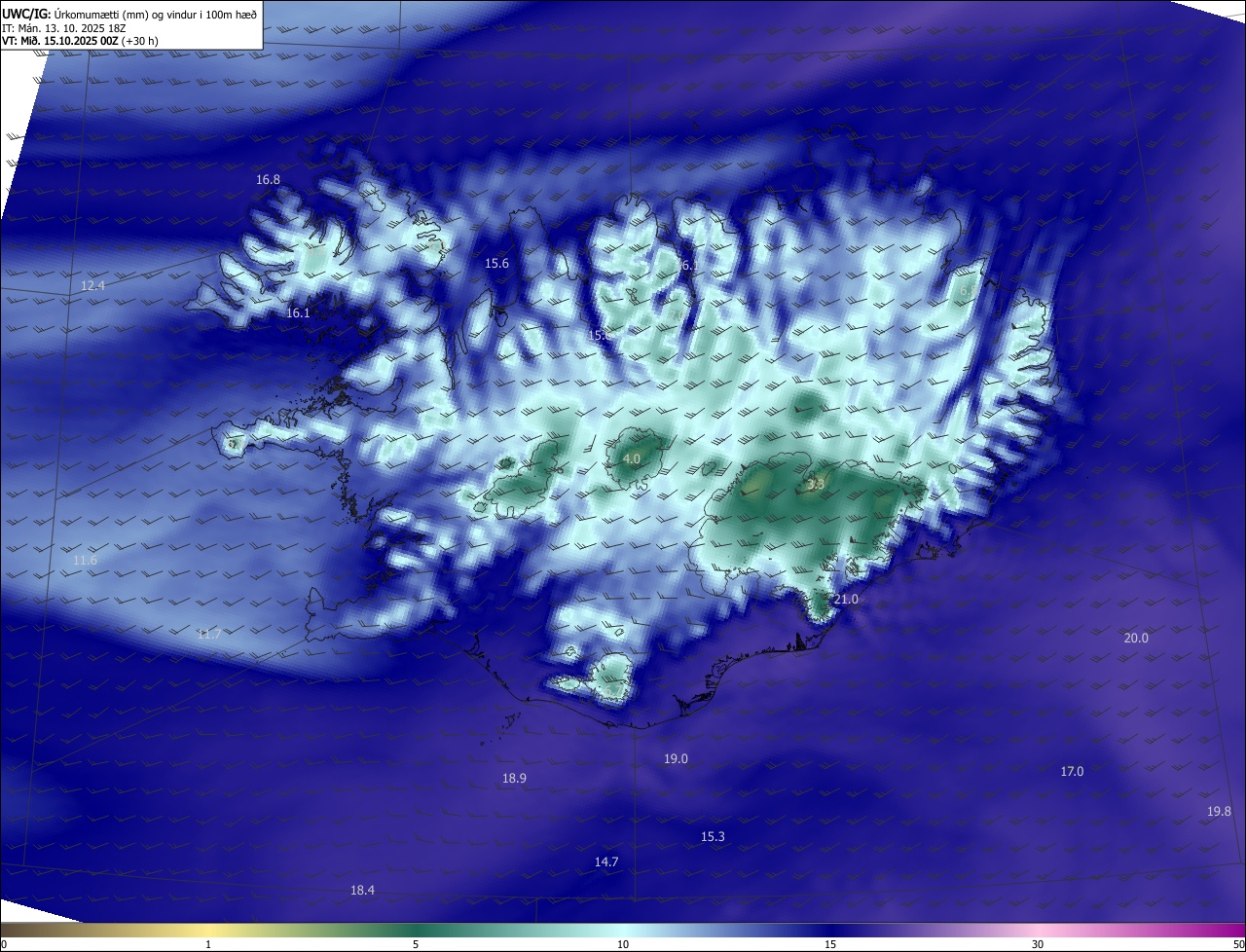Click the valid time line 'VT: Mið. 15.10.2025 00Z (+30 h)'

(81, 41)
